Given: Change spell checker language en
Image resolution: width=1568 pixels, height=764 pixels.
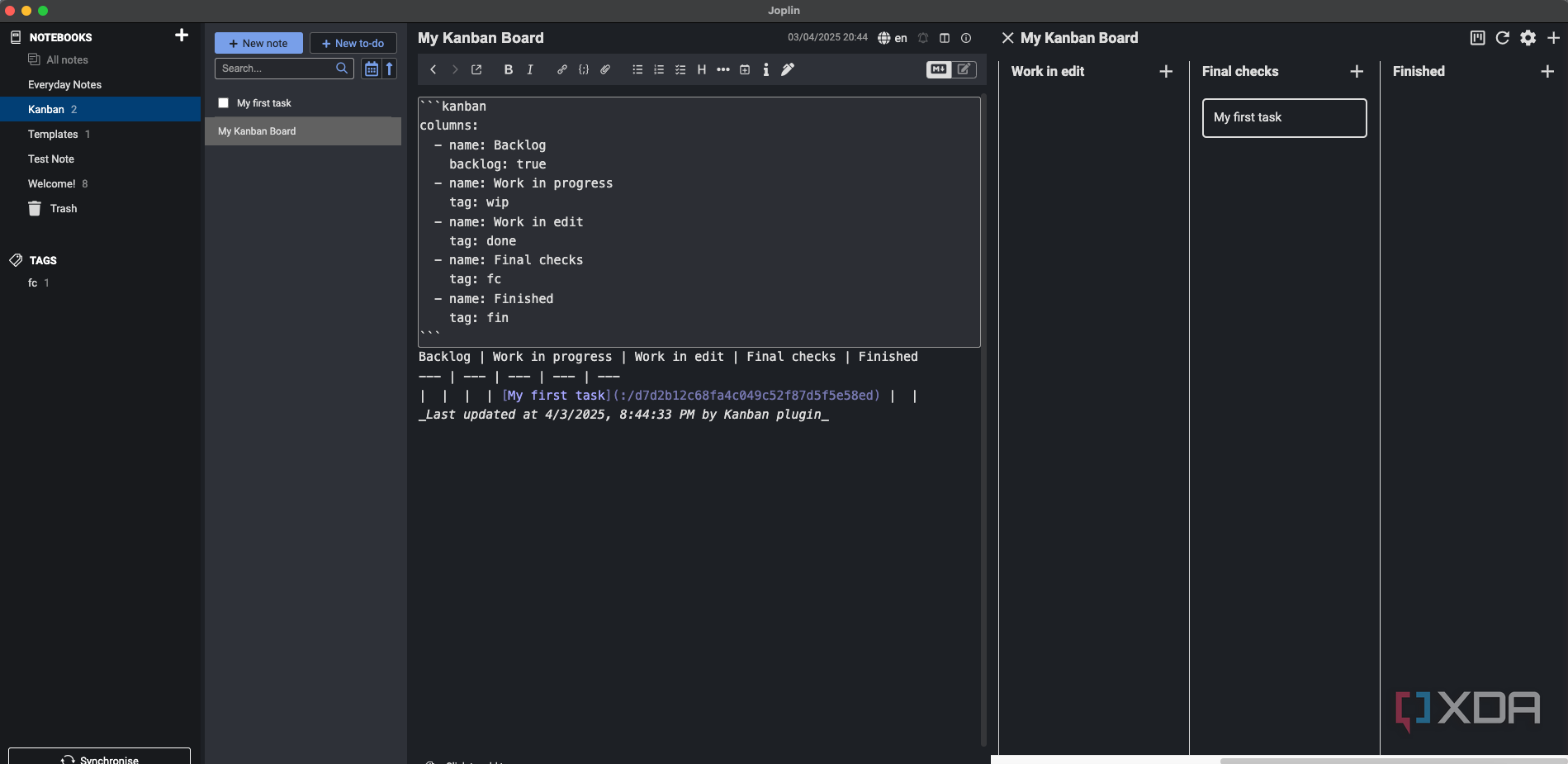Looking at the screenshot, I should coord(893,38).
